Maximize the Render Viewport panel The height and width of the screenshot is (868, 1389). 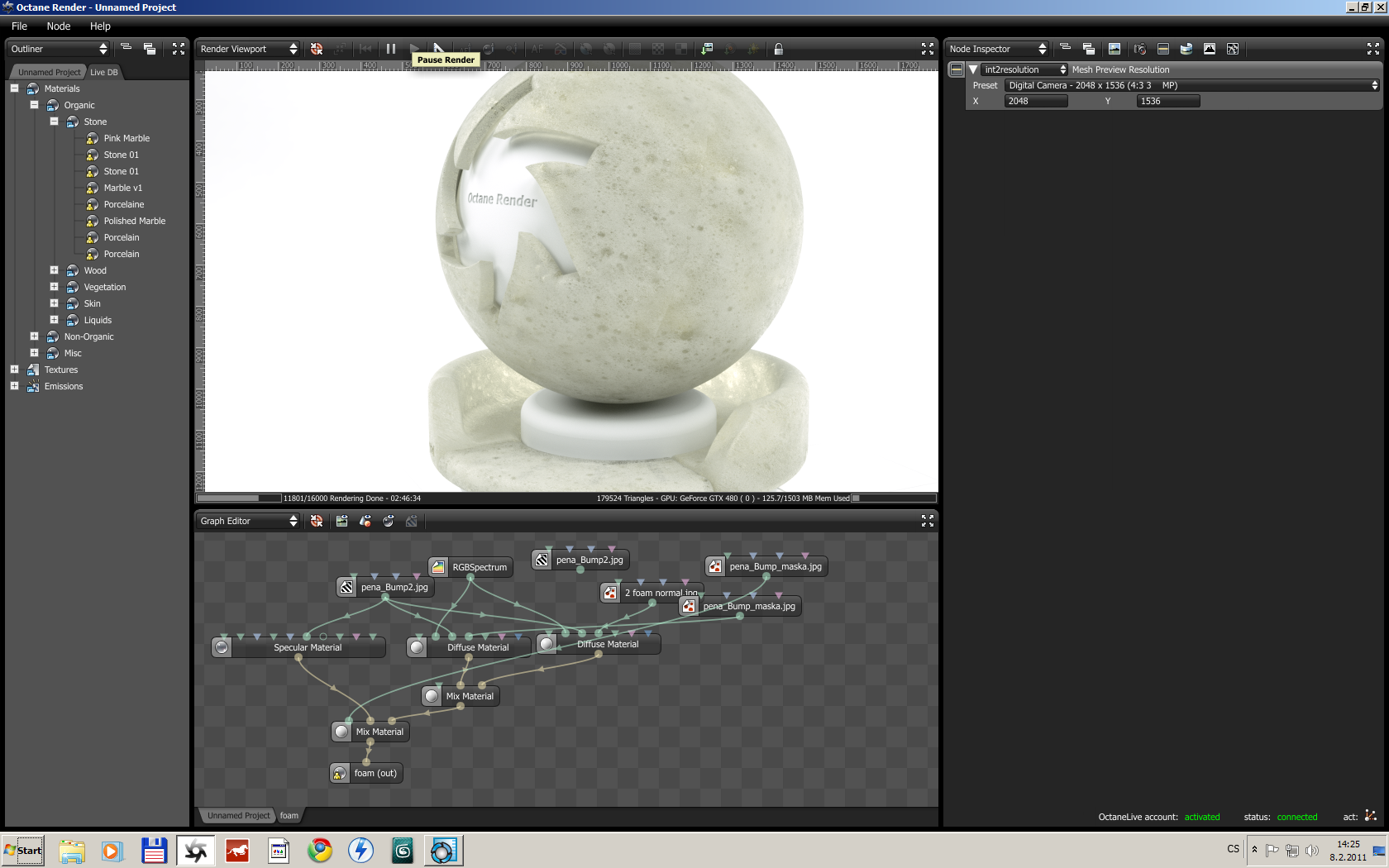coord(928,49)
